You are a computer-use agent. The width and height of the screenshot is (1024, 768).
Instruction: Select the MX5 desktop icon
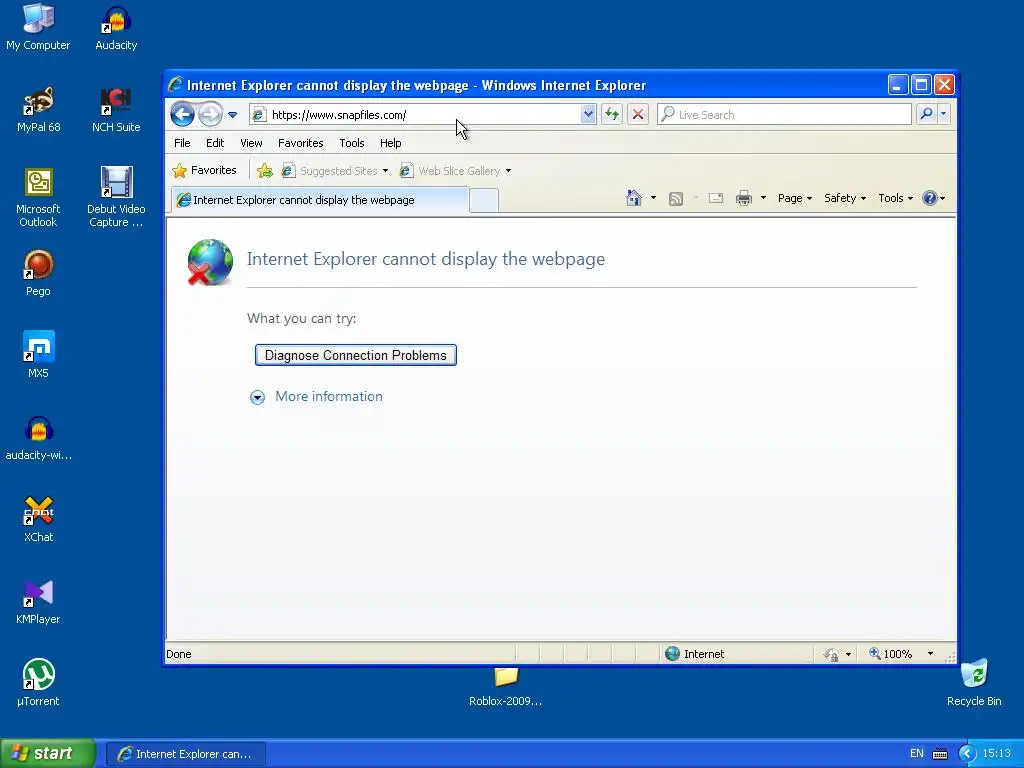click(38, 355)
